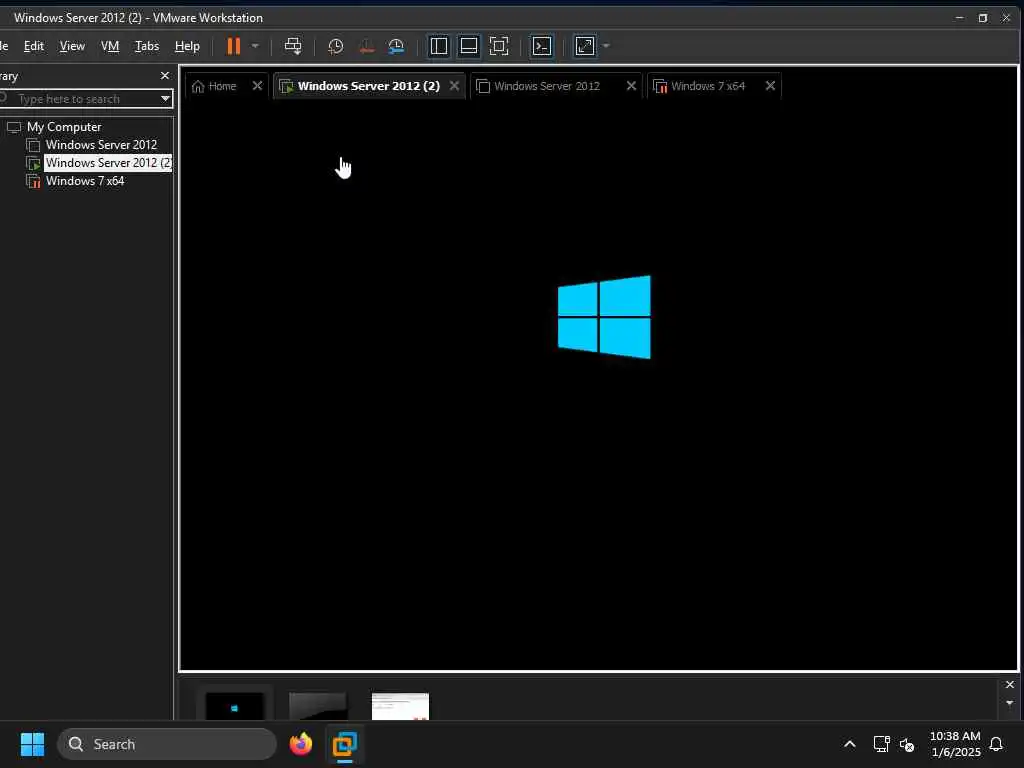The width and height of the screenshot is (1024, 768).
Task: Open the Windows Start menu
Action: click(32, 744)
